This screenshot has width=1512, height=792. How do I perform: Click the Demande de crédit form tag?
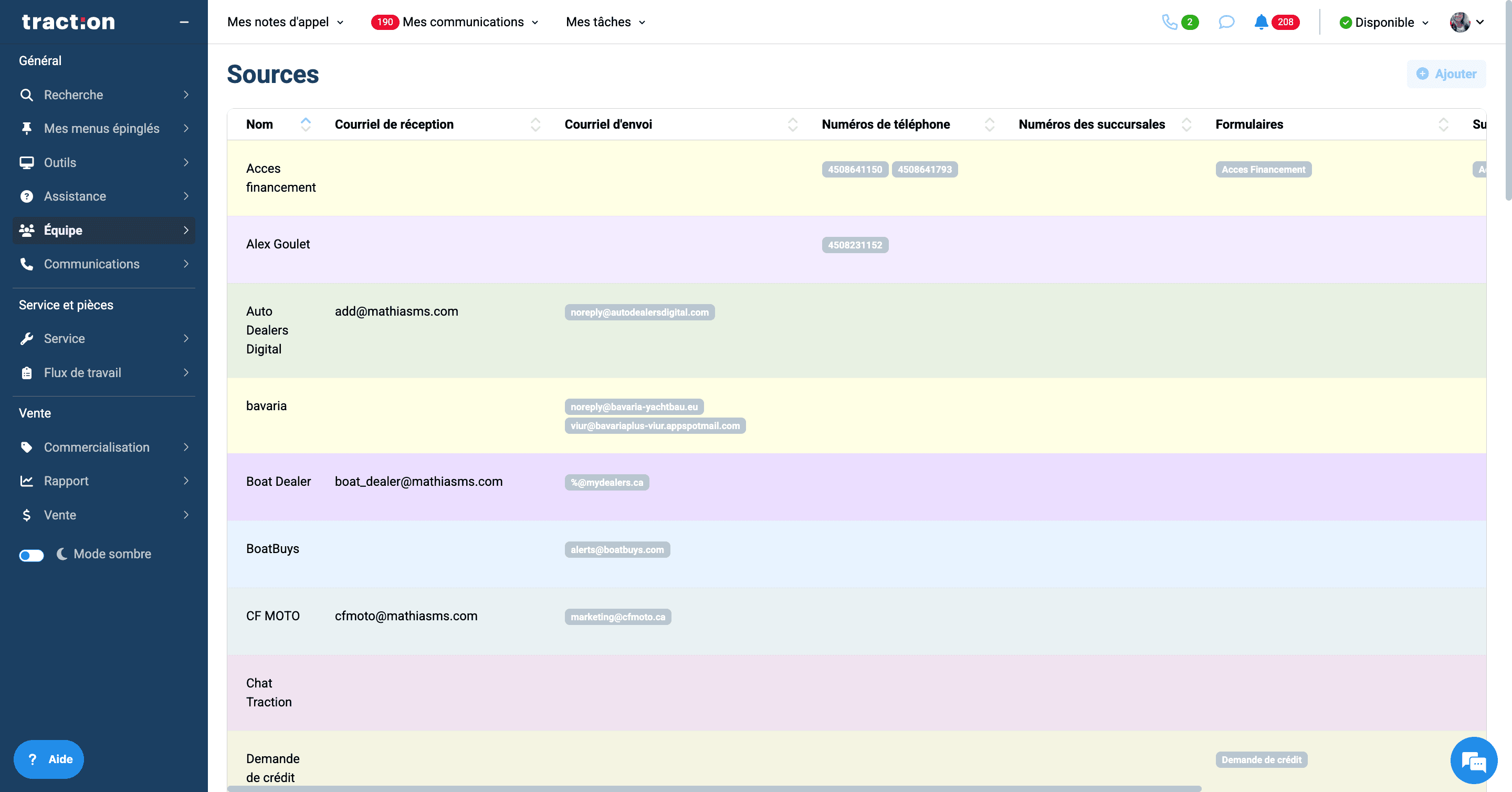click(1262, 759)
